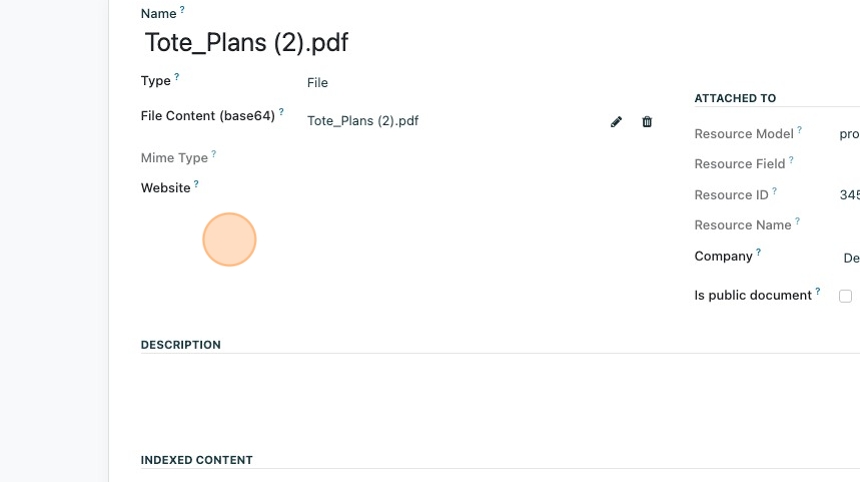Click the help tooltip beside Type label

click(x=177, y=77)
